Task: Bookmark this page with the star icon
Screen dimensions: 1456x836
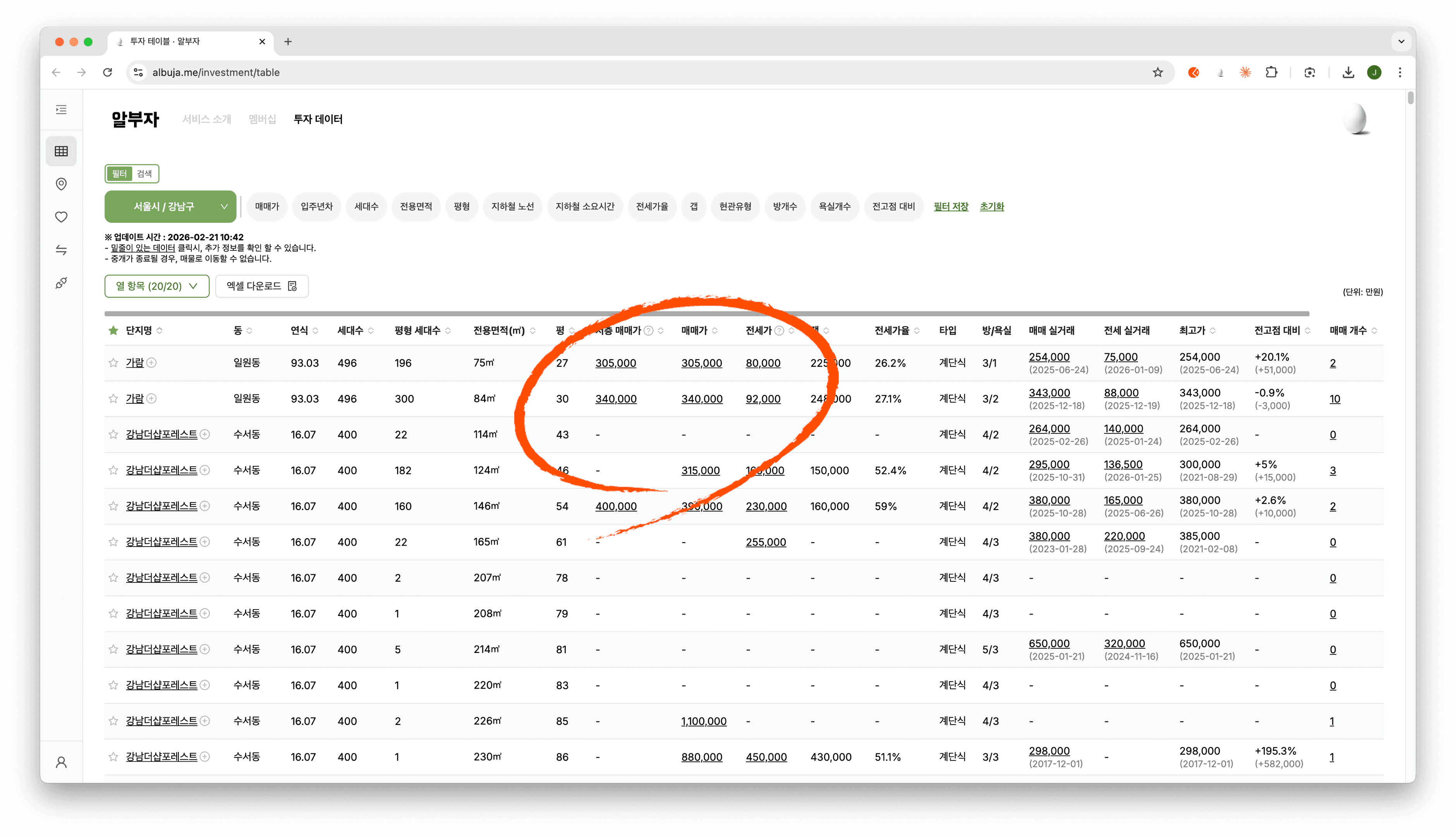Action: [1157, 72]
